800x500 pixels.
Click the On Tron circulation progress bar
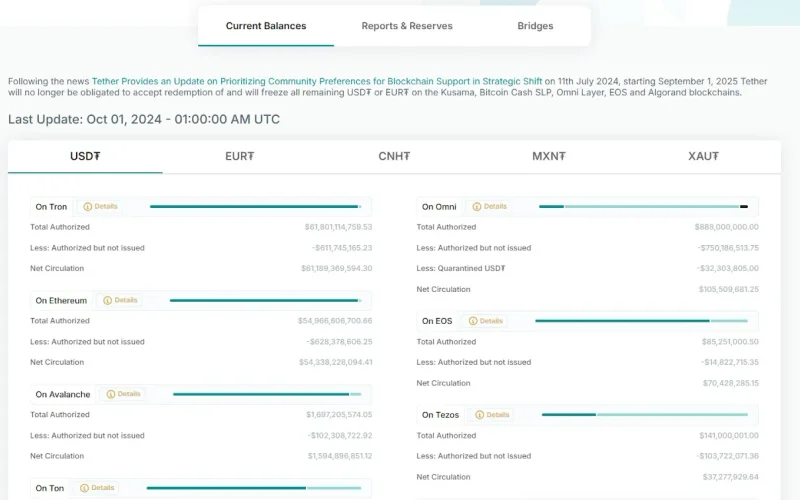[x=256, y=207]
